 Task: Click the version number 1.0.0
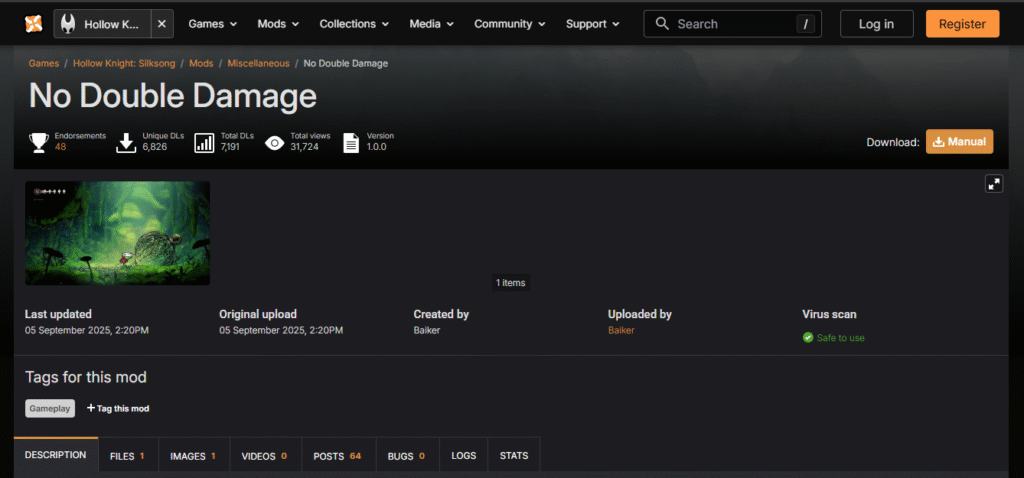(x=377, y=147)
